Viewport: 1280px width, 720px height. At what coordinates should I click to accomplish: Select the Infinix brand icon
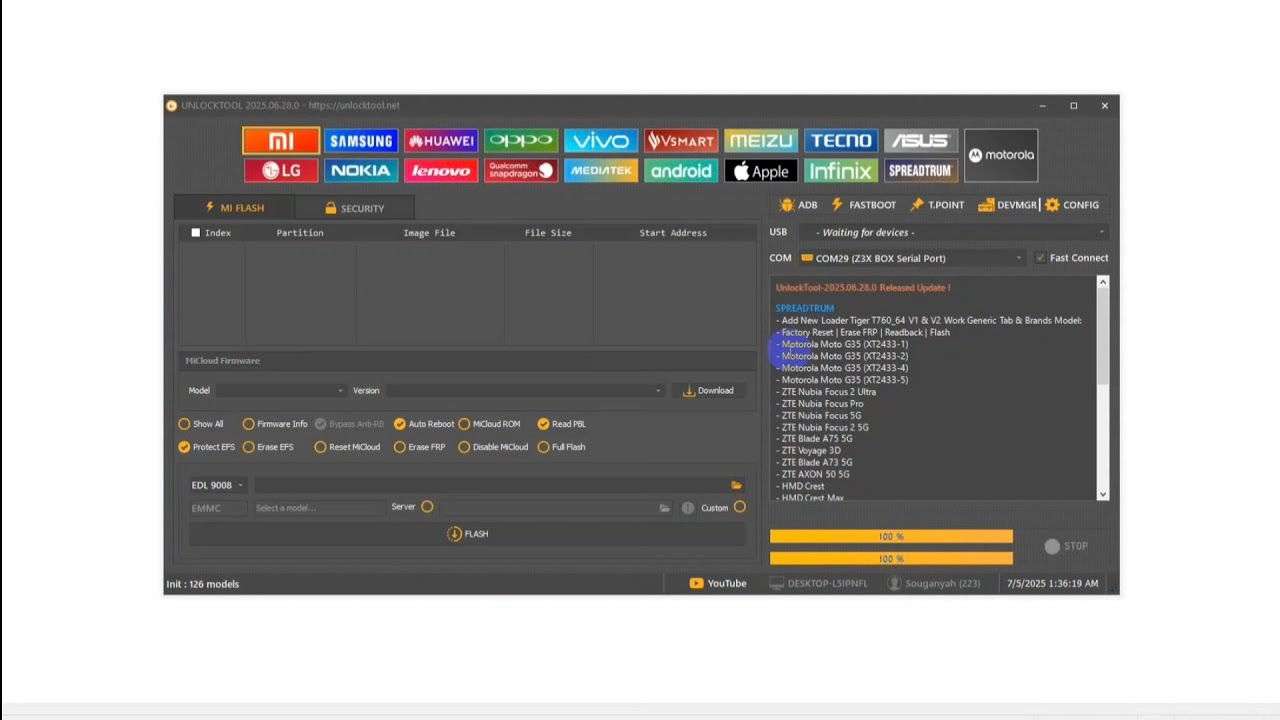tap(841, 171)
